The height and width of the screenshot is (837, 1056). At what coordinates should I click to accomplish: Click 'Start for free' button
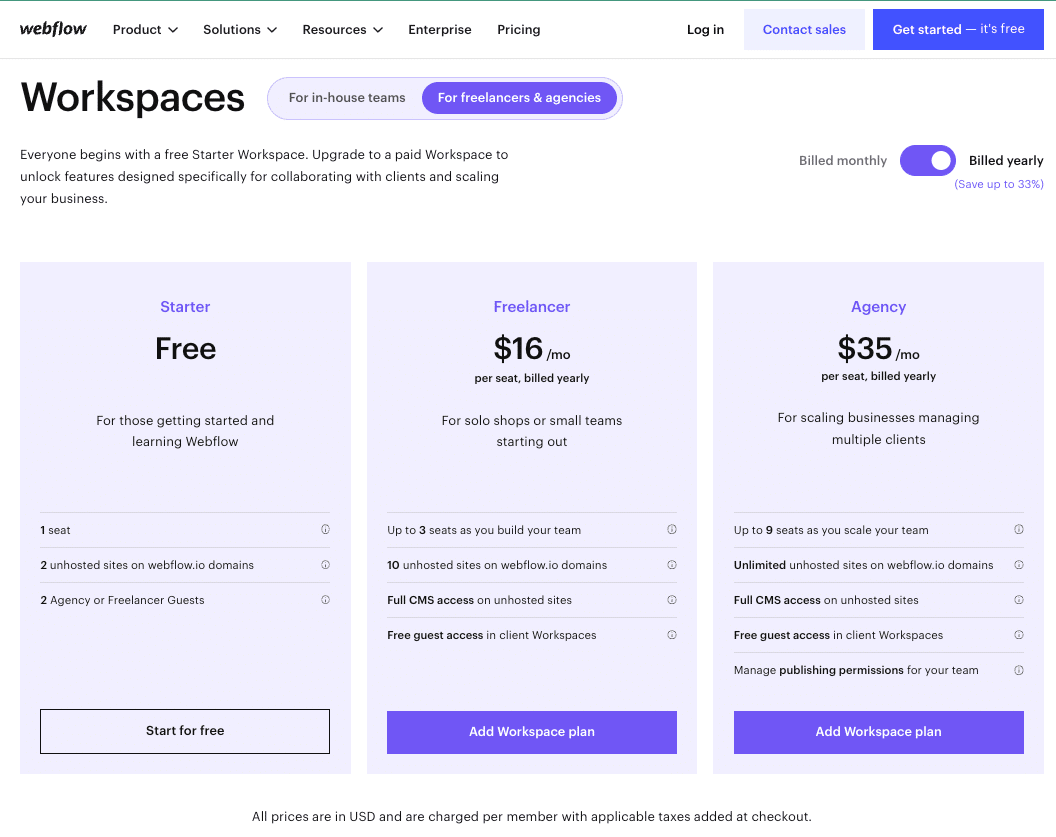pyautogui.click(x=185, y=731)
